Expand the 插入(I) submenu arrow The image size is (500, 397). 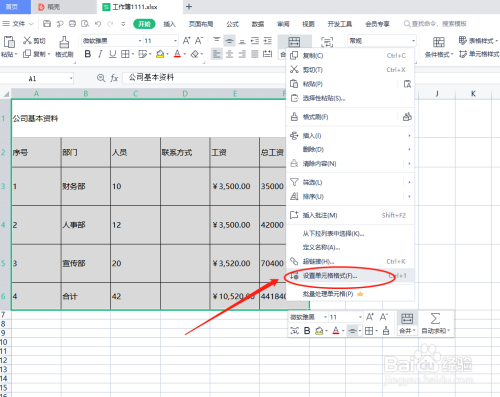click(409, 136)
